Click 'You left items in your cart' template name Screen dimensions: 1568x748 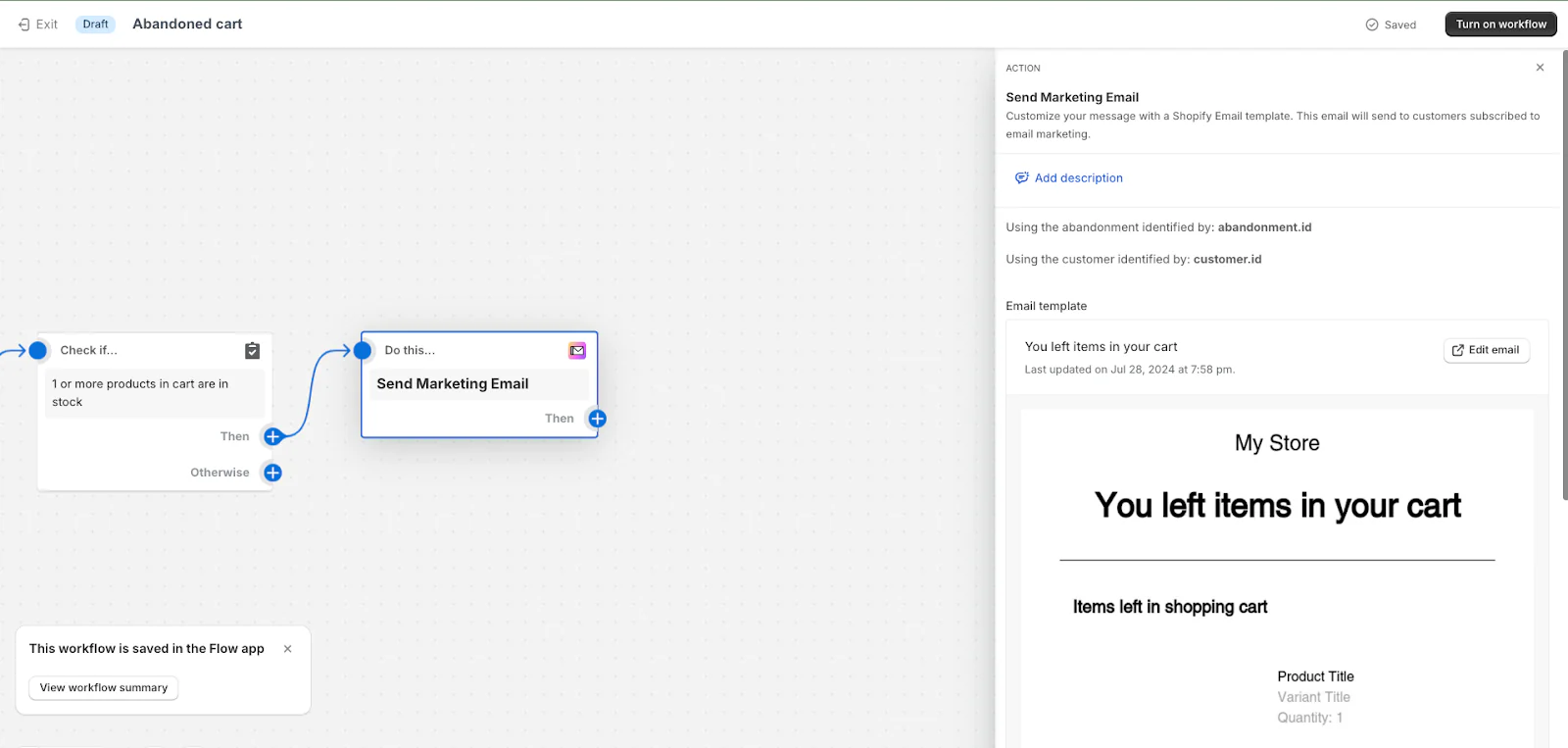pos(1101,347)
